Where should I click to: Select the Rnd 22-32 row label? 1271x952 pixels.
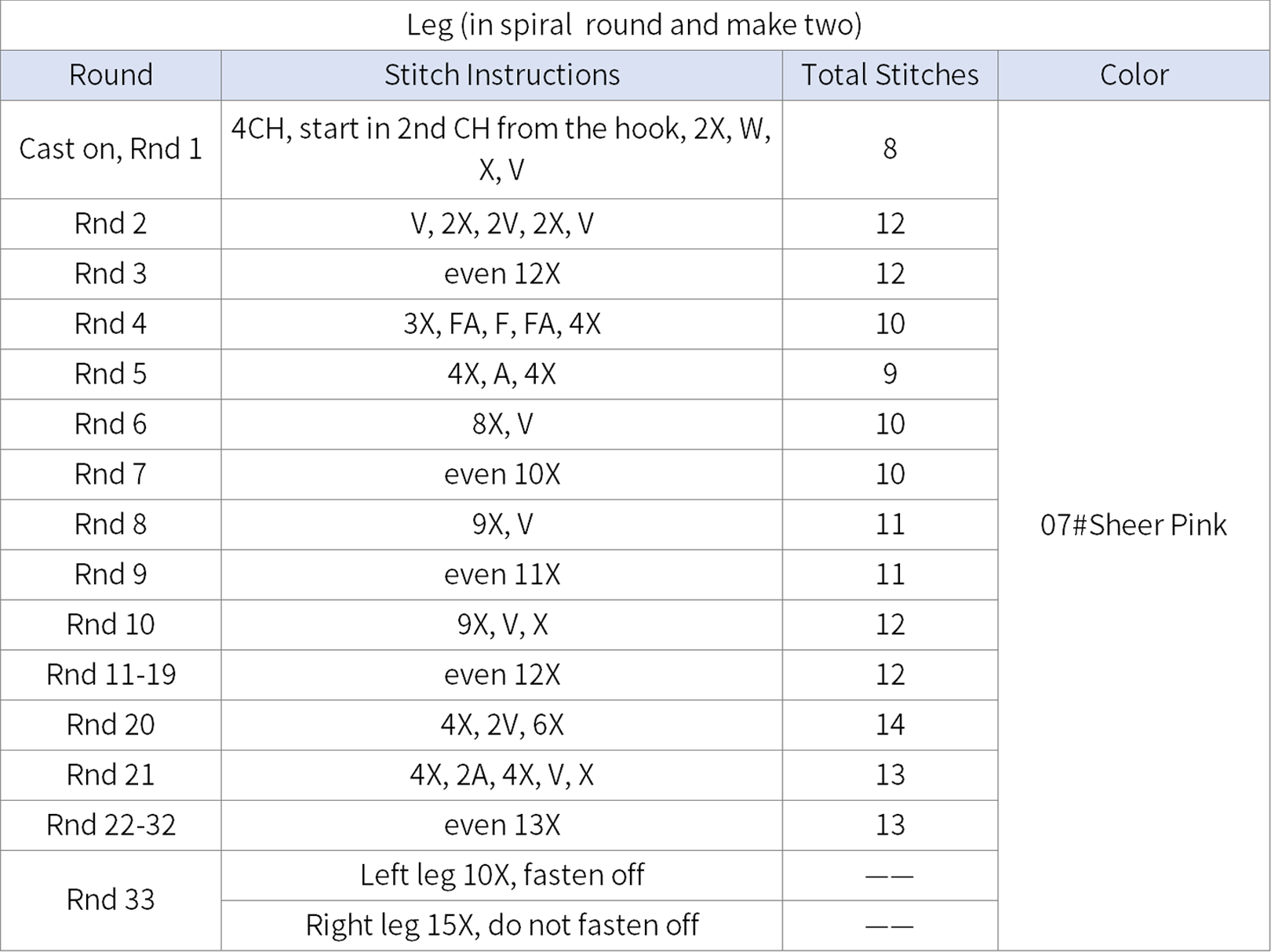[111, 826]
